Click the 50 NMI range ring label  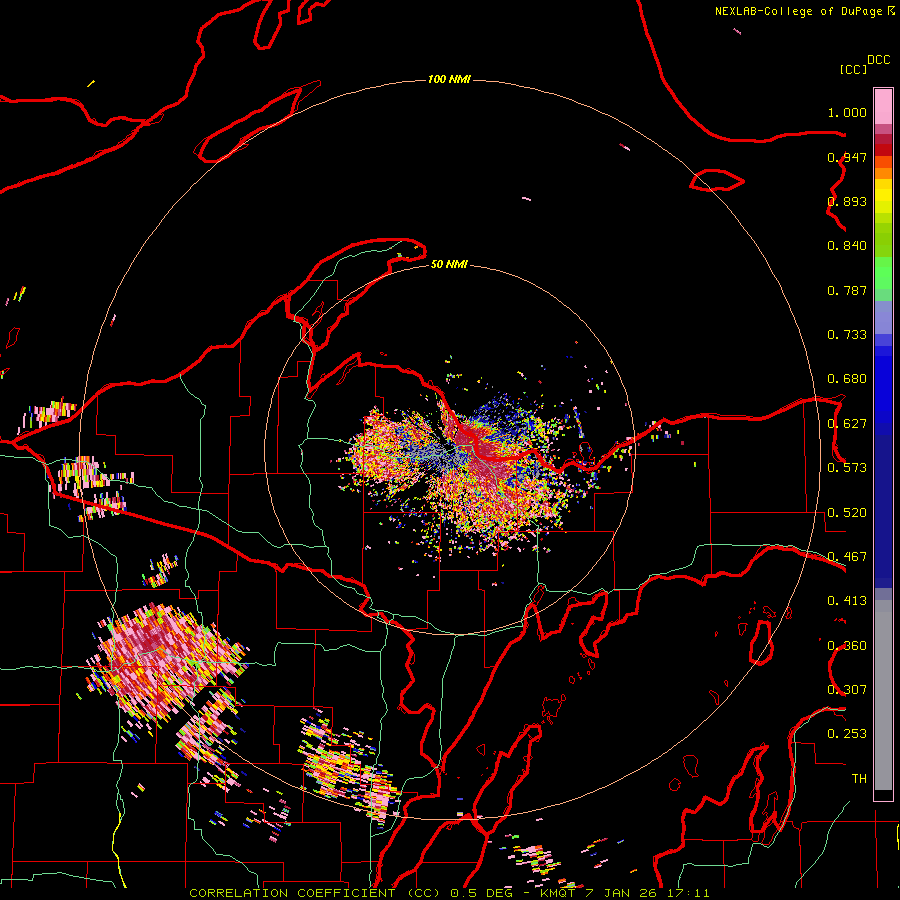pyautogui.click(x=449, y=264)
